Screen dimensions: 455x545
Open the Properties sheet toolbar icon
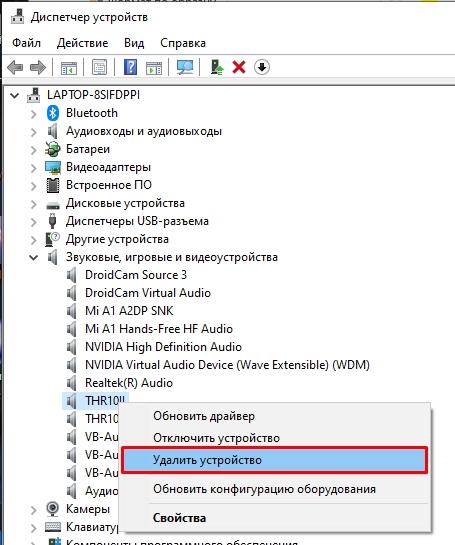pyautogui.click(x=99, y=67)
